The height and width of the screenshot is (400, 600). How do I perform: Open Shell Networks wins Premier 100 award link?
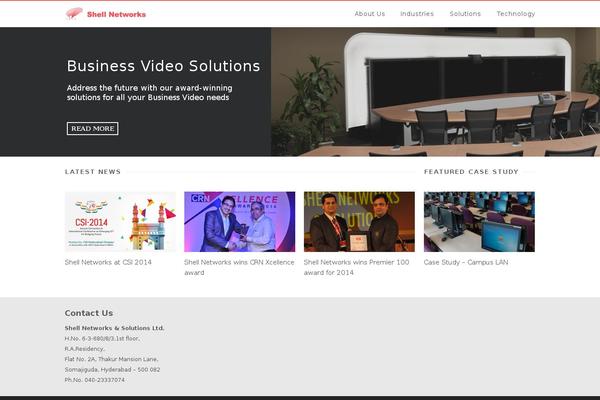pyautogui.click(x=357, y=267)
